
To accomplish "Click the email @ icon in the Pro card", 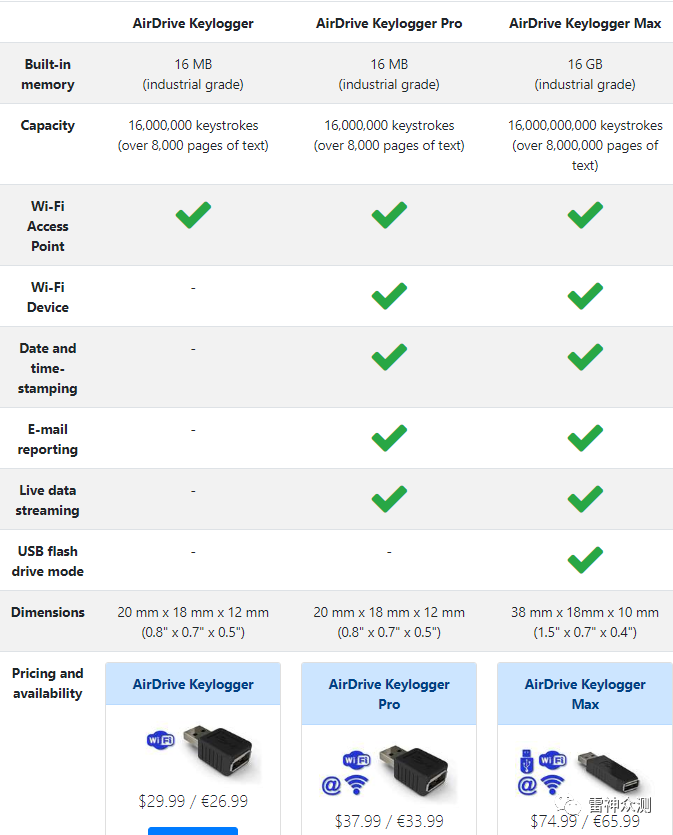I will (331, 785).
